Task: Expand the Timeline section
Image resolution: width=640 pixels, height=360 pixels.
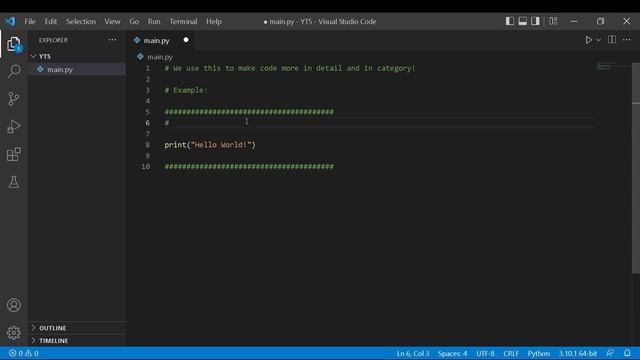Action: click(x=76, y=340)
